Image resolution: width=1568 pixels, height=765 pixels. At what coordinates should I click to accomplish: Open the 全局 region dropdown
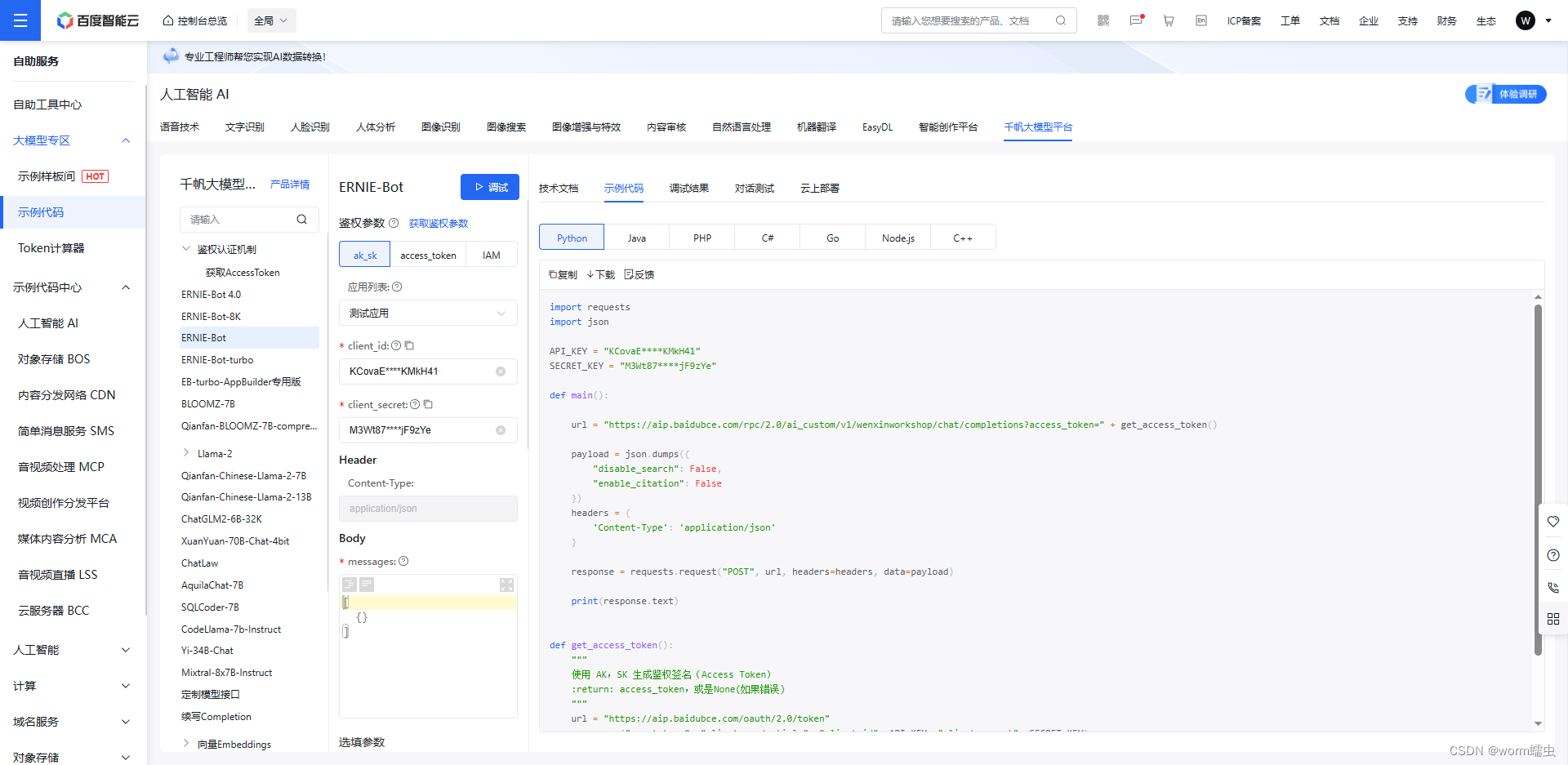click(x=271, y=20)
